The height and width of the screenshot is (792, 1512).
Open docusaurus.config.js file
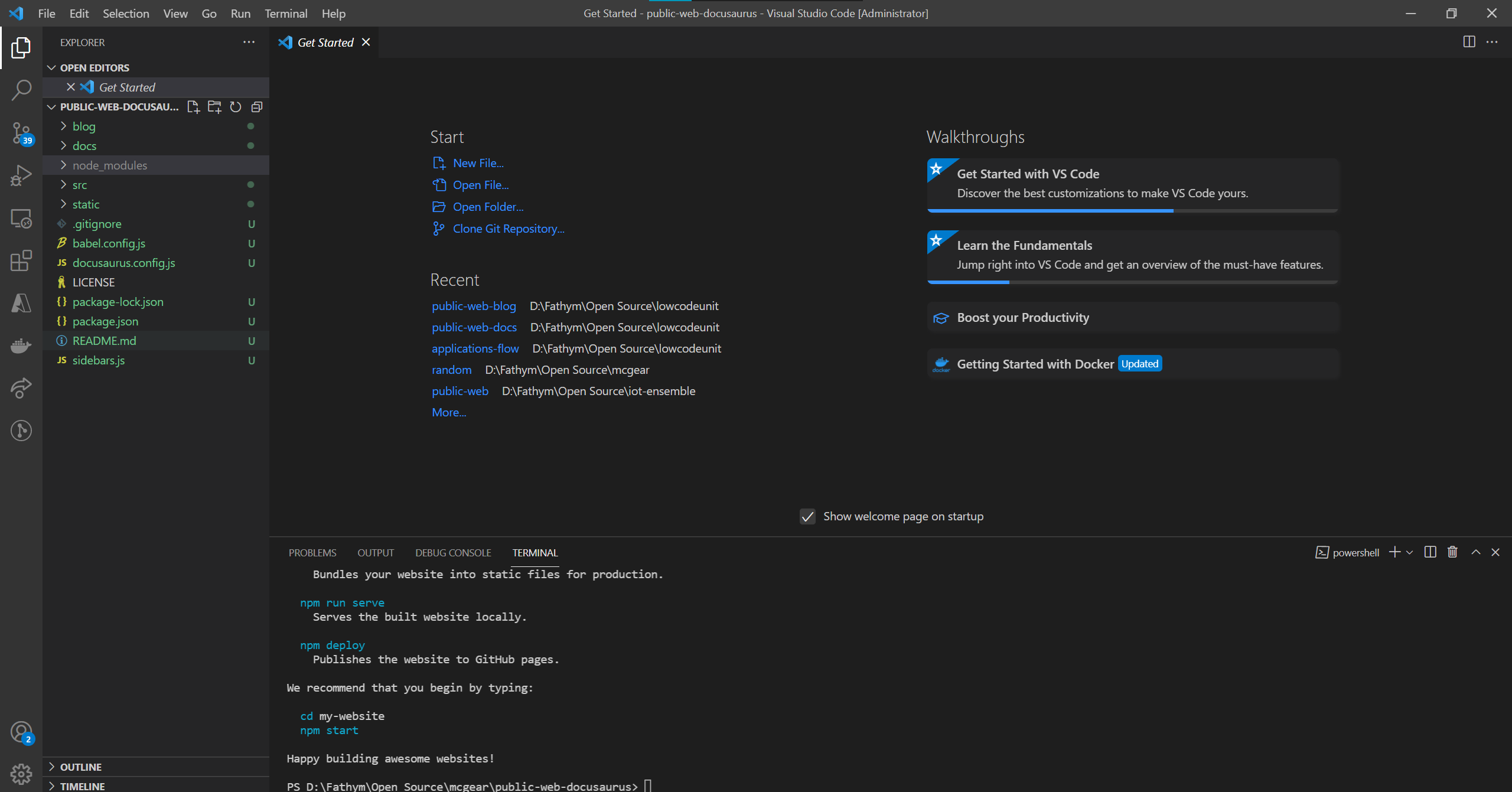[x=156, y=263]
